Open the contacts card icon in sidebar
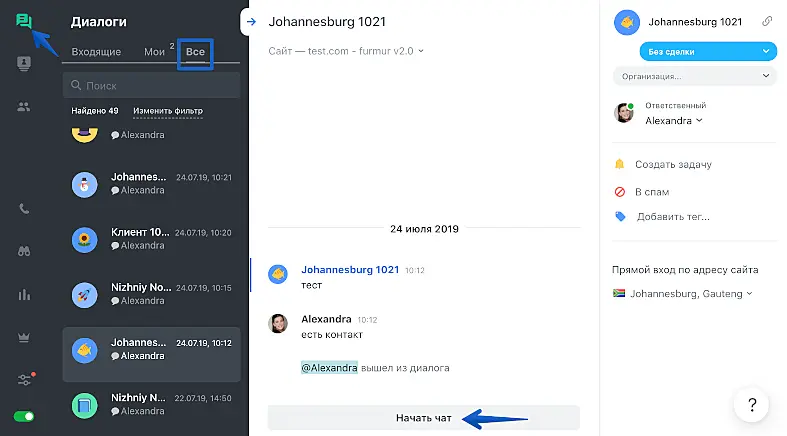Screen dimensions: 787x436 24,64
